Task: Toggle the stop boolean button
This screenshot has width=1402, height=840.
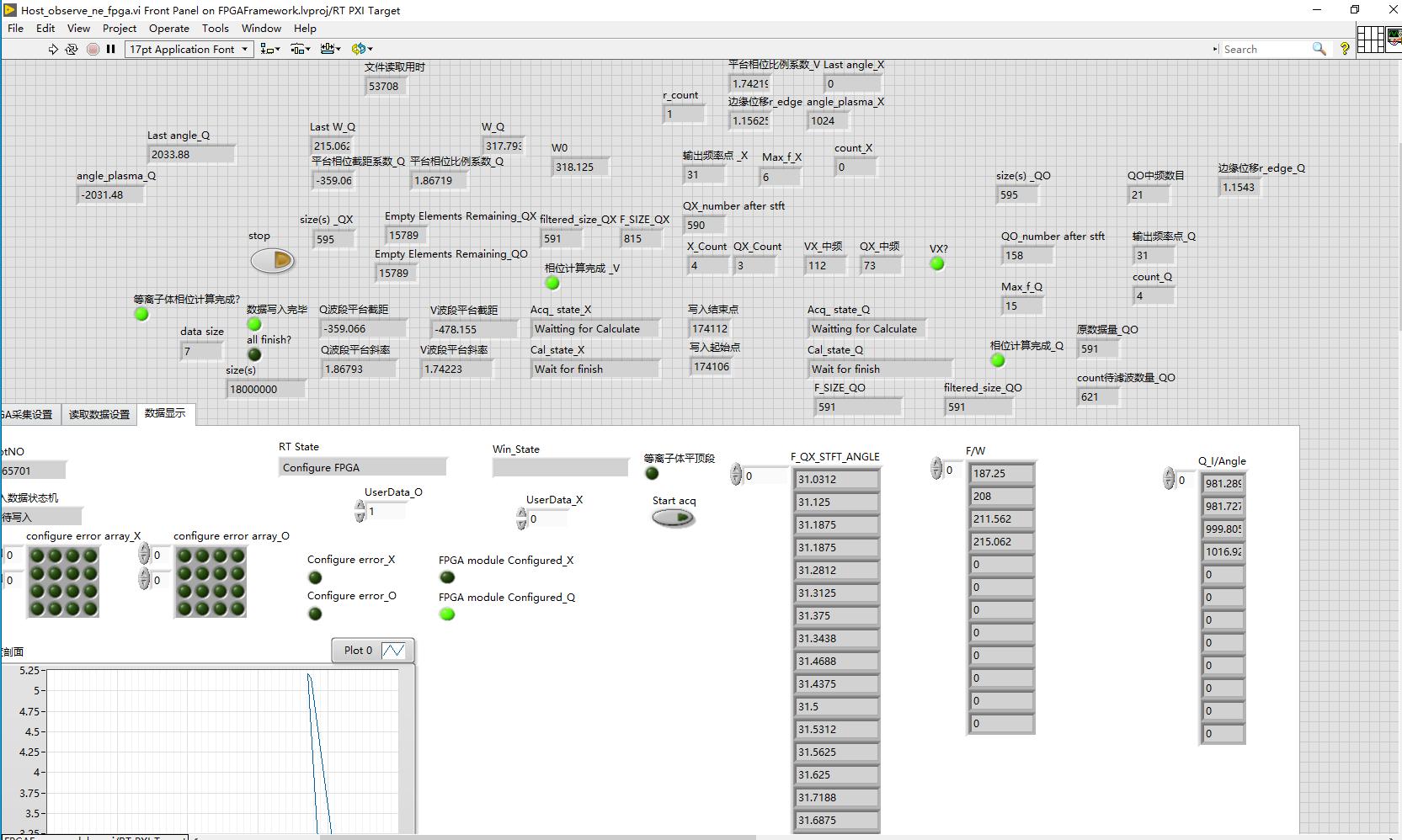Action: [272, 261]
